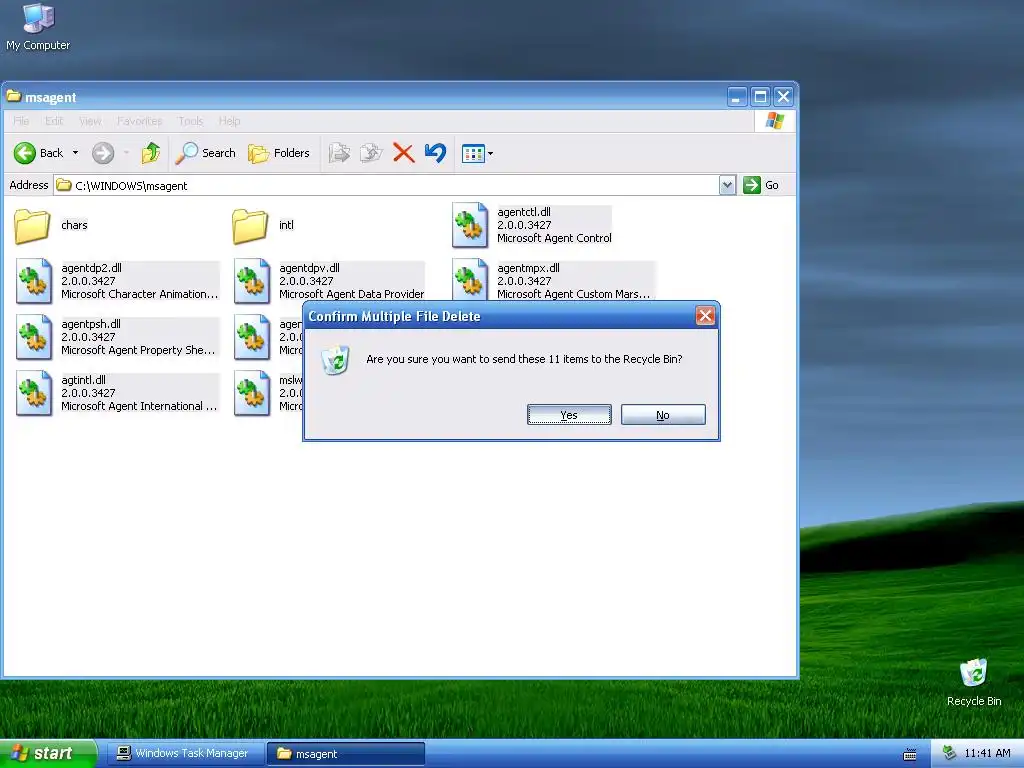The width and height of the screenshot is (1024, 768).
Task: Click the "Microsoft Agent Control" description text
Action: pyautogui.click(x=554, y=238)
